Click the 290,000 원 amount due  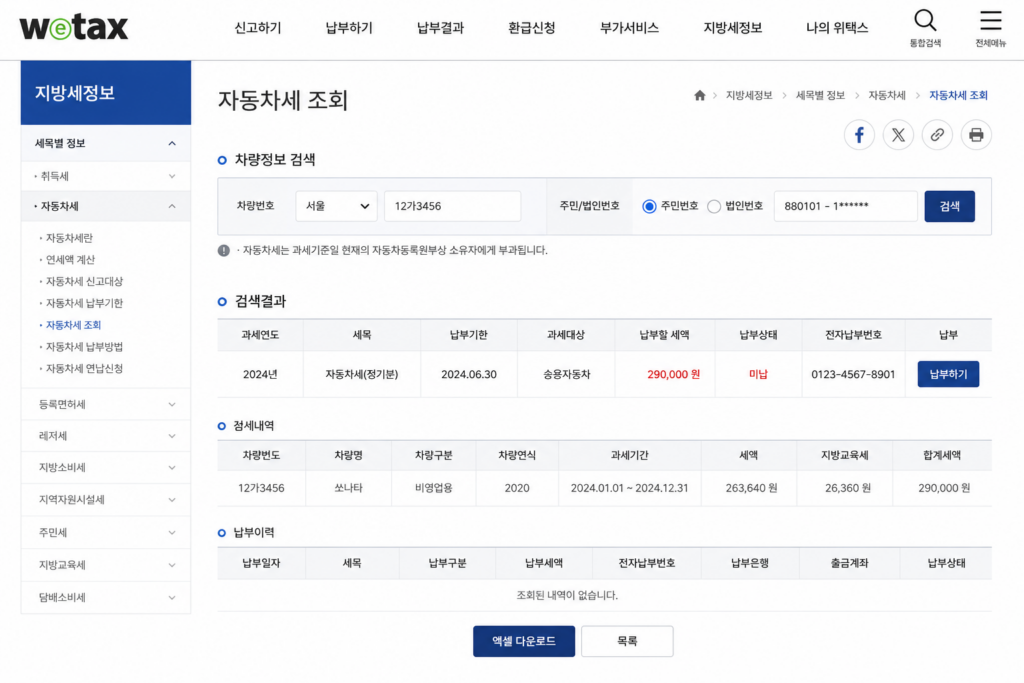[673, 374]
